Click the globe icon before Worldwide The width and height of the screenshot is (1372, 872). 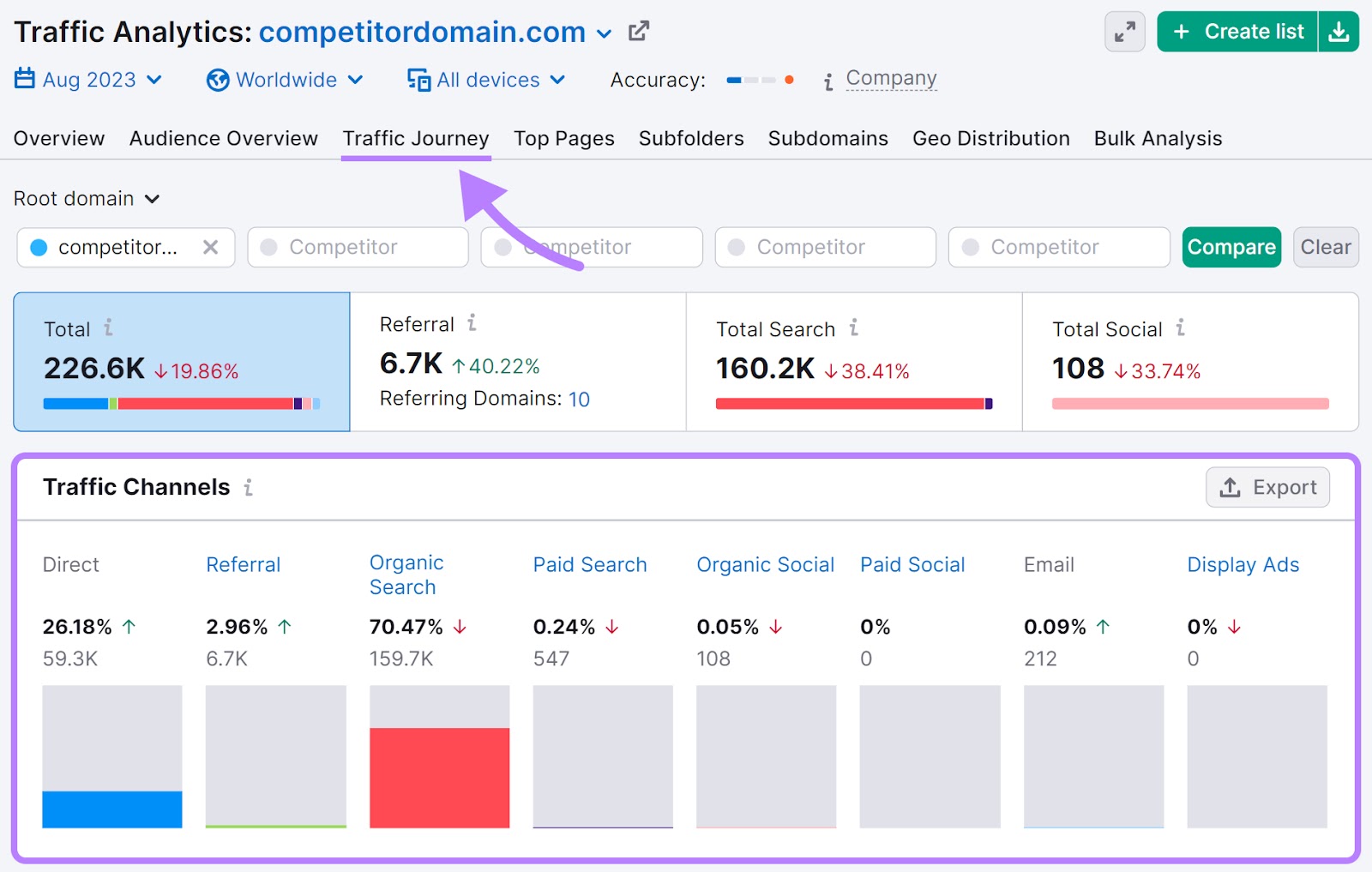click(x=219, y=79)
